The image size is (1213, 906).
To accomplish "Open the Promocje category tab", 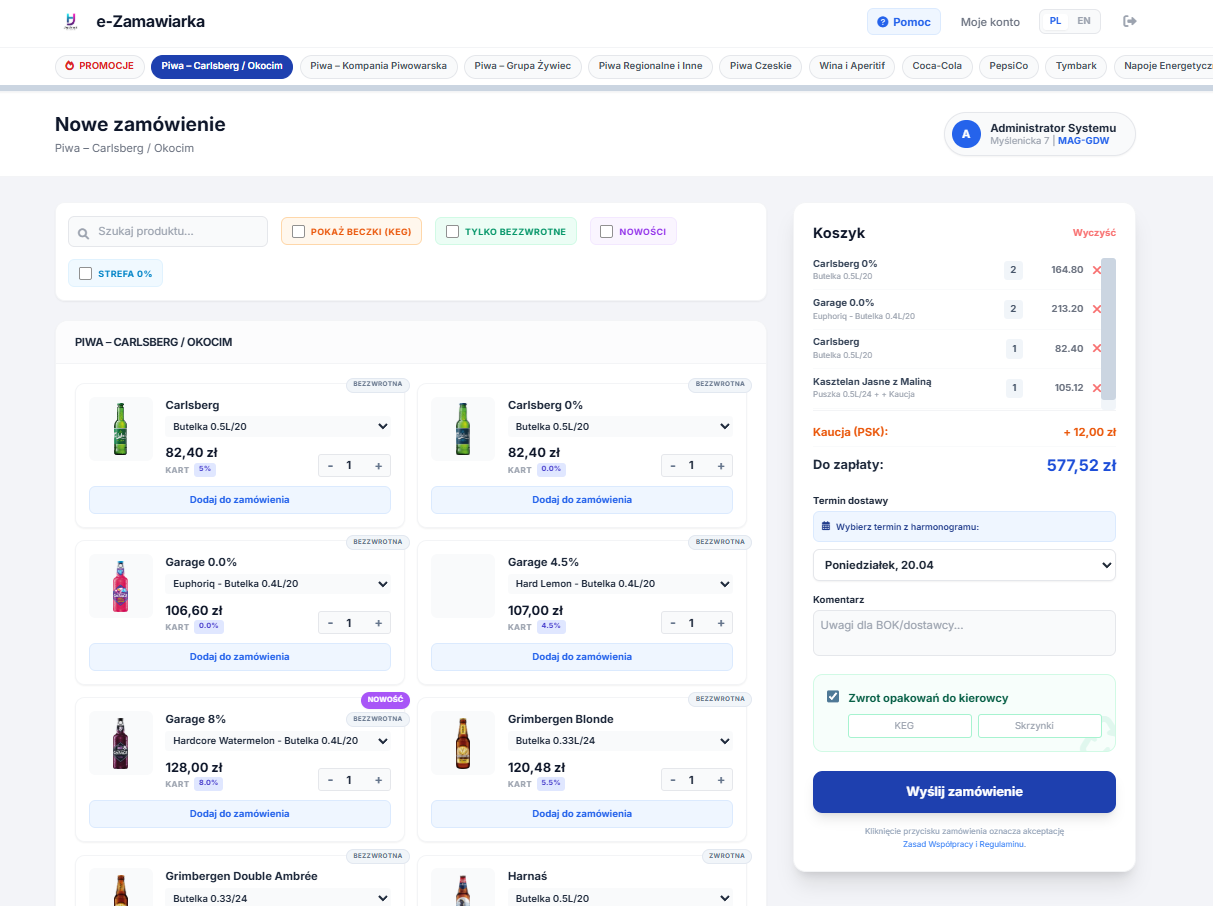I will 98,66.
